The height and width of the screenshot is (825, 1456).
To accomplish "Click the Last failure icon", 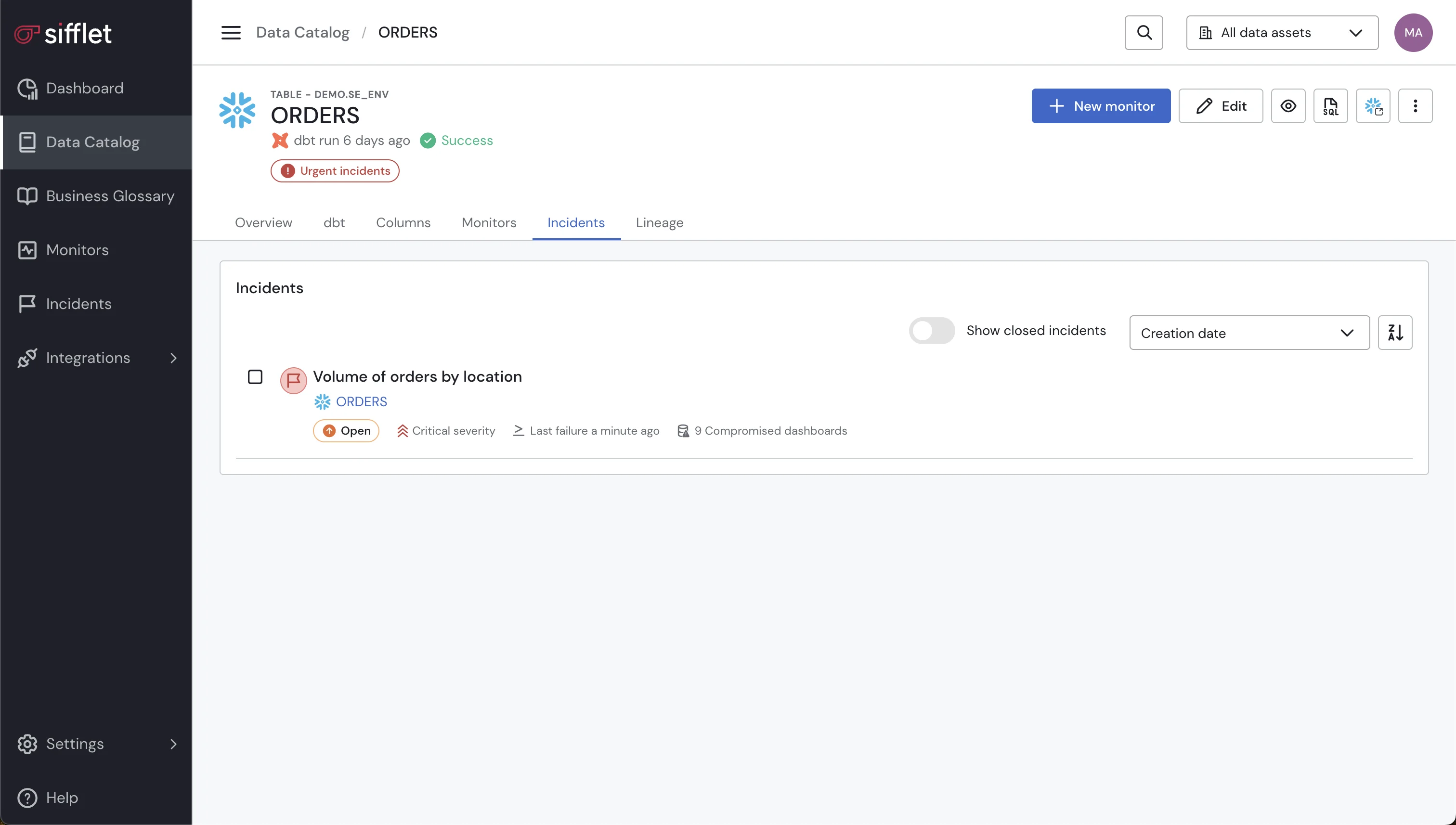I will (x=518, y=431).
